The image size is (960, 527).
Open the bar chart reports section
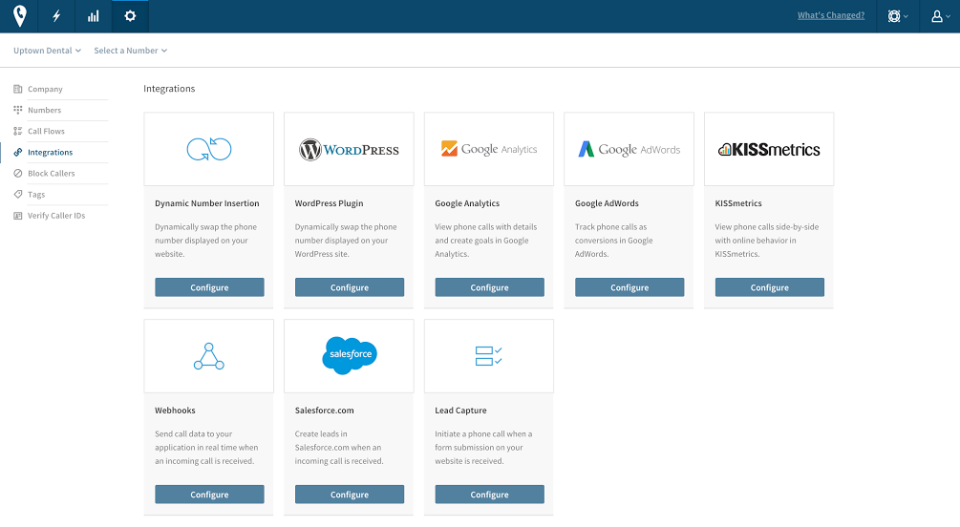pos(93,16)
